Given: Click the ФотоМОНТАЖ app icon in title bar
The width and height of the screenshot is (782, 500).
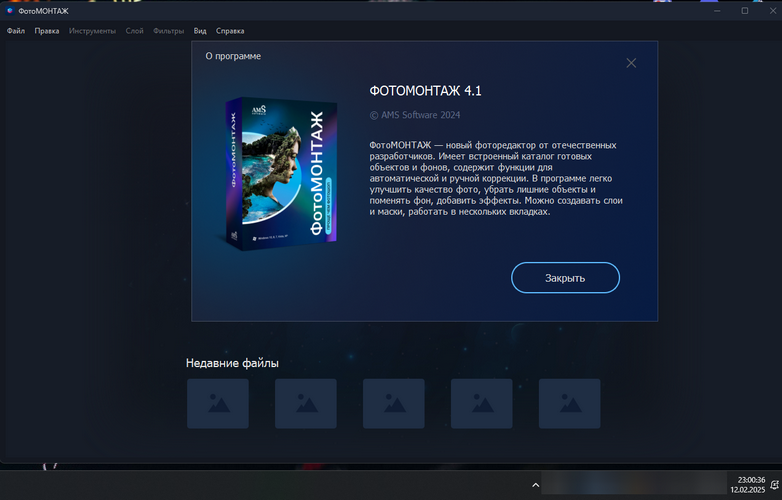Looking at the screenshot, I should pyautogui.click(x=9, y=10).
